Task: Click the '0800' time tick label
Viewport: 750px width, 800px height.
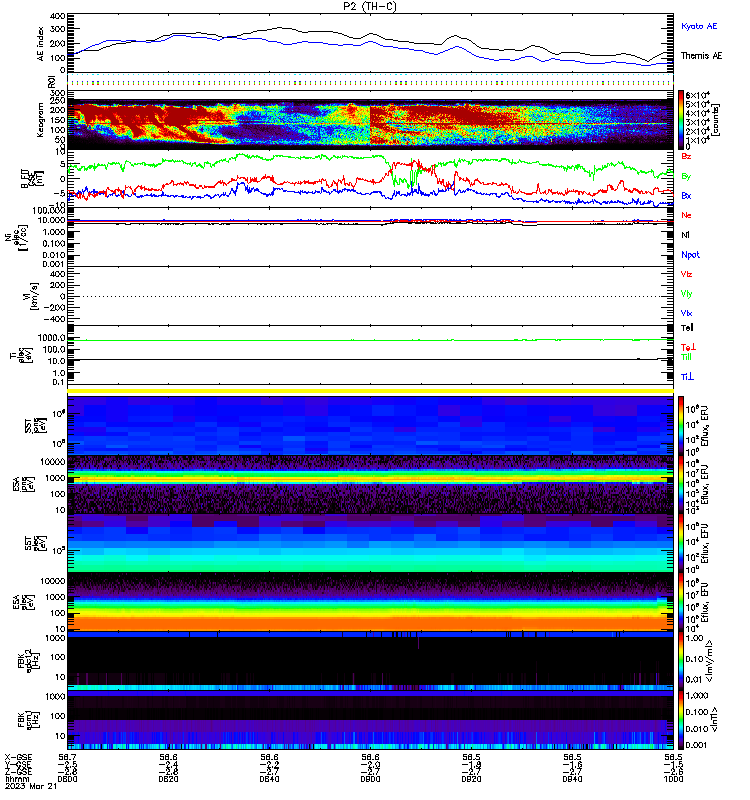Action: [x=67, y=779]
